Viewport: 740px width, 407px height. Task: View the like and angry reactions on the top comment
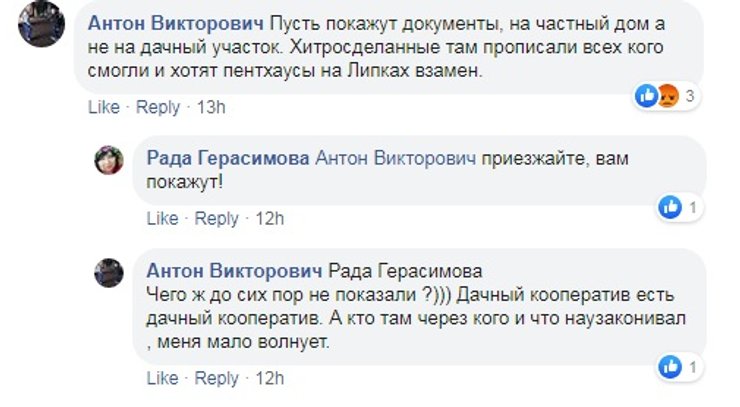[x=658, y=96]
